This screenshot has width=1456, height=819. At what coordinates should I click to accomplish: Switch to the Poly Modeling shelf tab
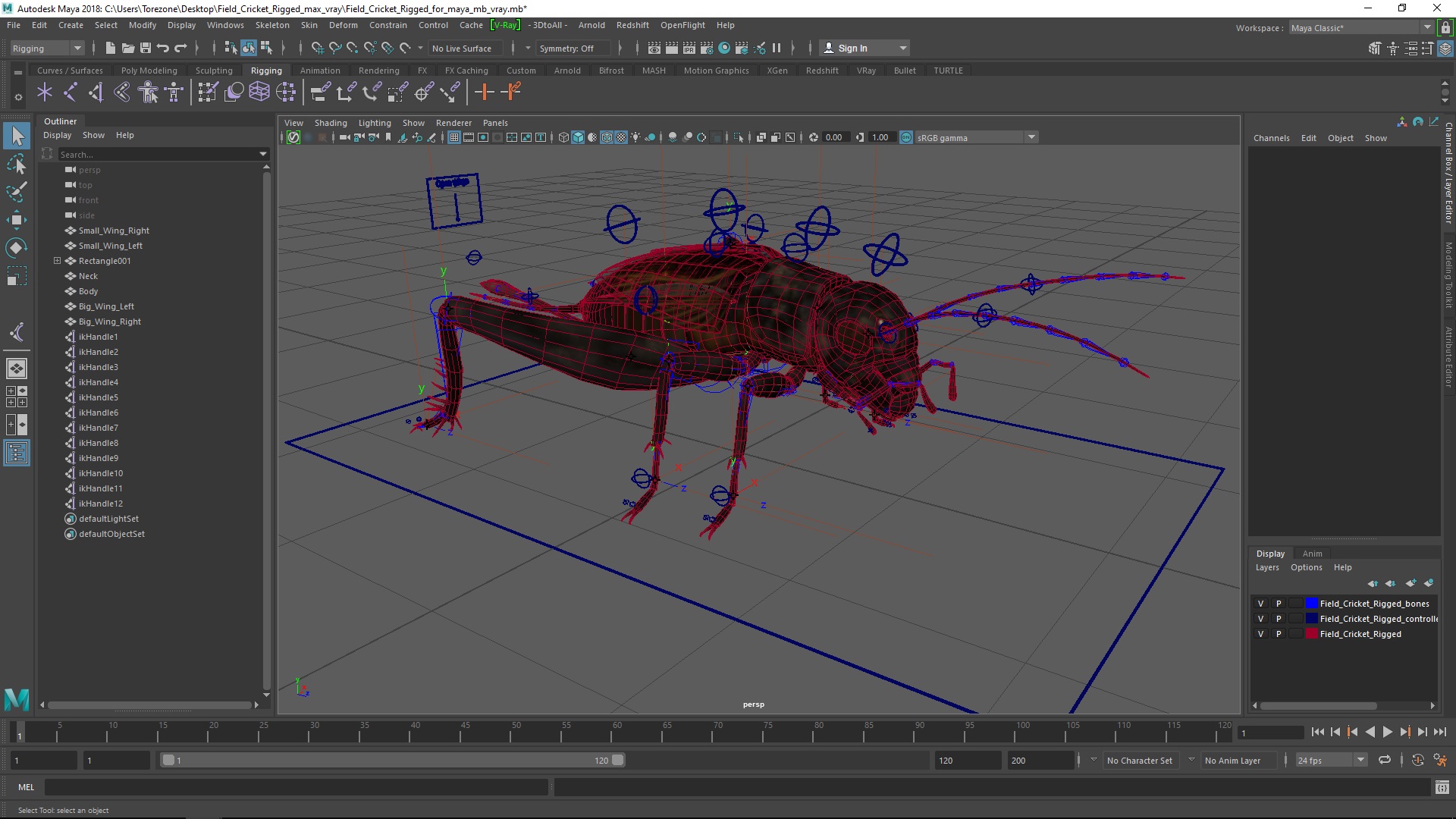pos(149,71)
